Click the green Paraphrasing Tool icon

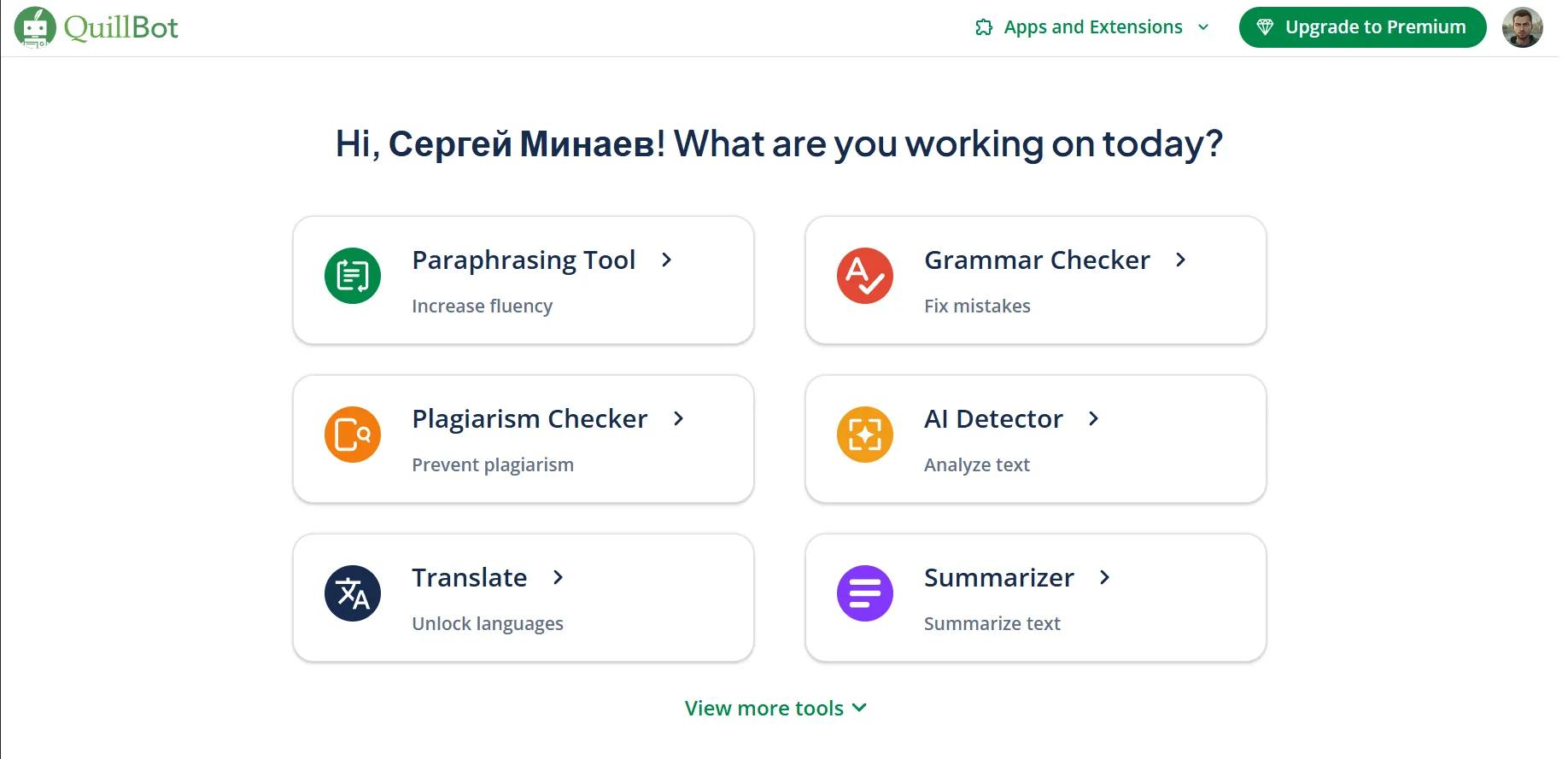(353, 276)
